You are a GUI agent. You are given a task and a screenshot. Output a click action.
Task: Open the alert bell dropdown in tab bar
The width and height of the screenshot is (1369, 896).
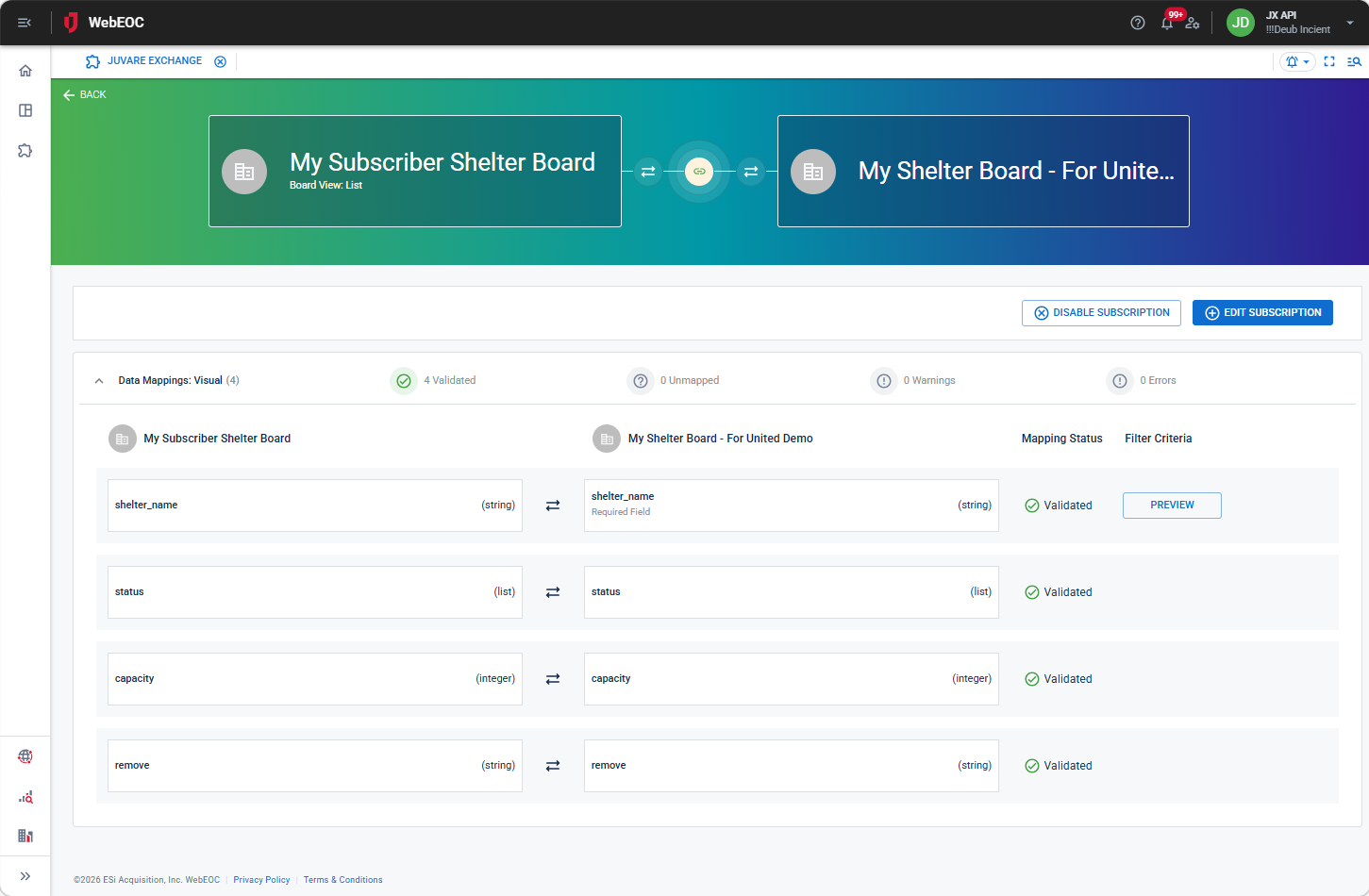[x=1297, y=61]
